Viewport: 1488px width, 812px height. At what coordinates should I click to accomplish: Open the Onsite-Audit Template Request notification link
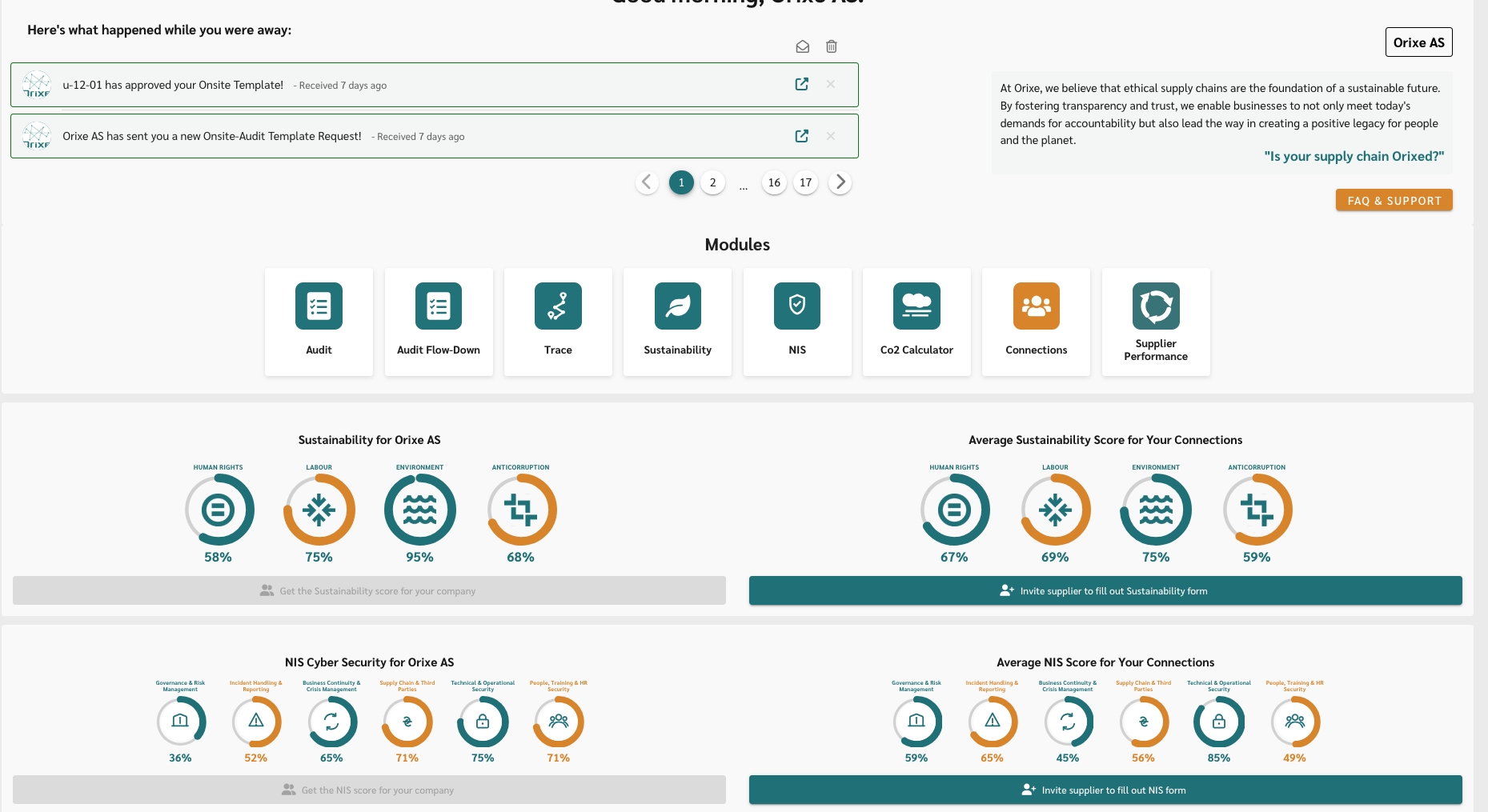coord(801,135)
